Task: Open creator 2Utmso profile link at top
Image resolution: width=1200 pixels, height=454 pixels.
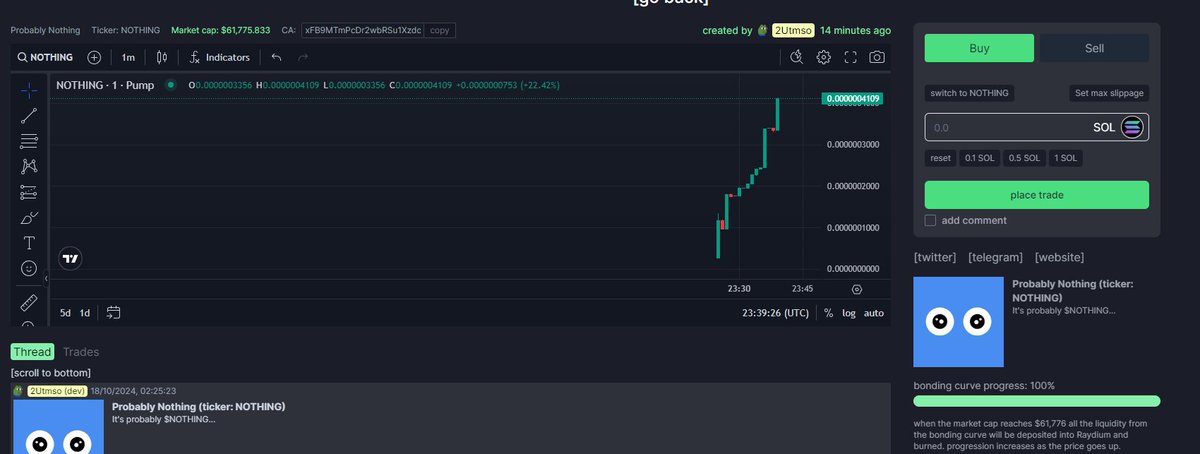Action: pos(791,31)
